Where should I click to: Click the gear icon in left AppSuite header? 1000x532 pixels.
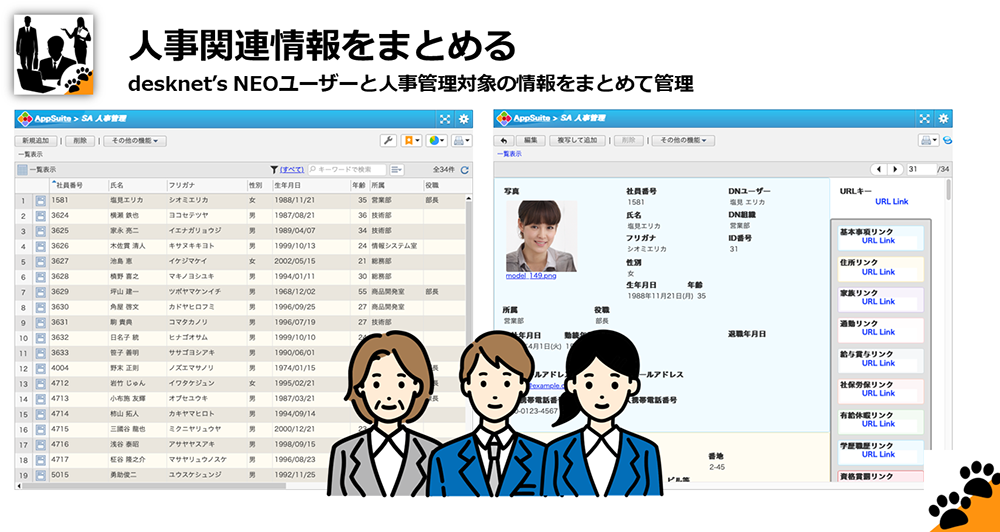click(x=464, y=118)
